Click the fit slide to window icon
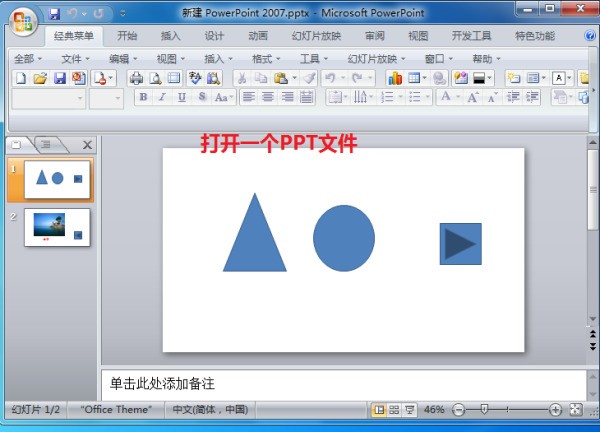The image size is (600, 432). (x=576, y=410)
